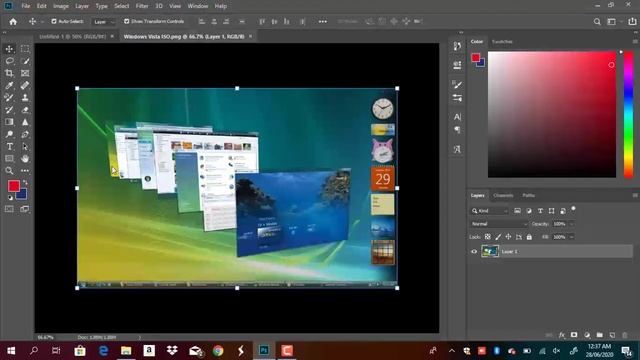Screen dimensions: 640x360
Task: Toggle lock transparent pixels
Action: point(488,237)
